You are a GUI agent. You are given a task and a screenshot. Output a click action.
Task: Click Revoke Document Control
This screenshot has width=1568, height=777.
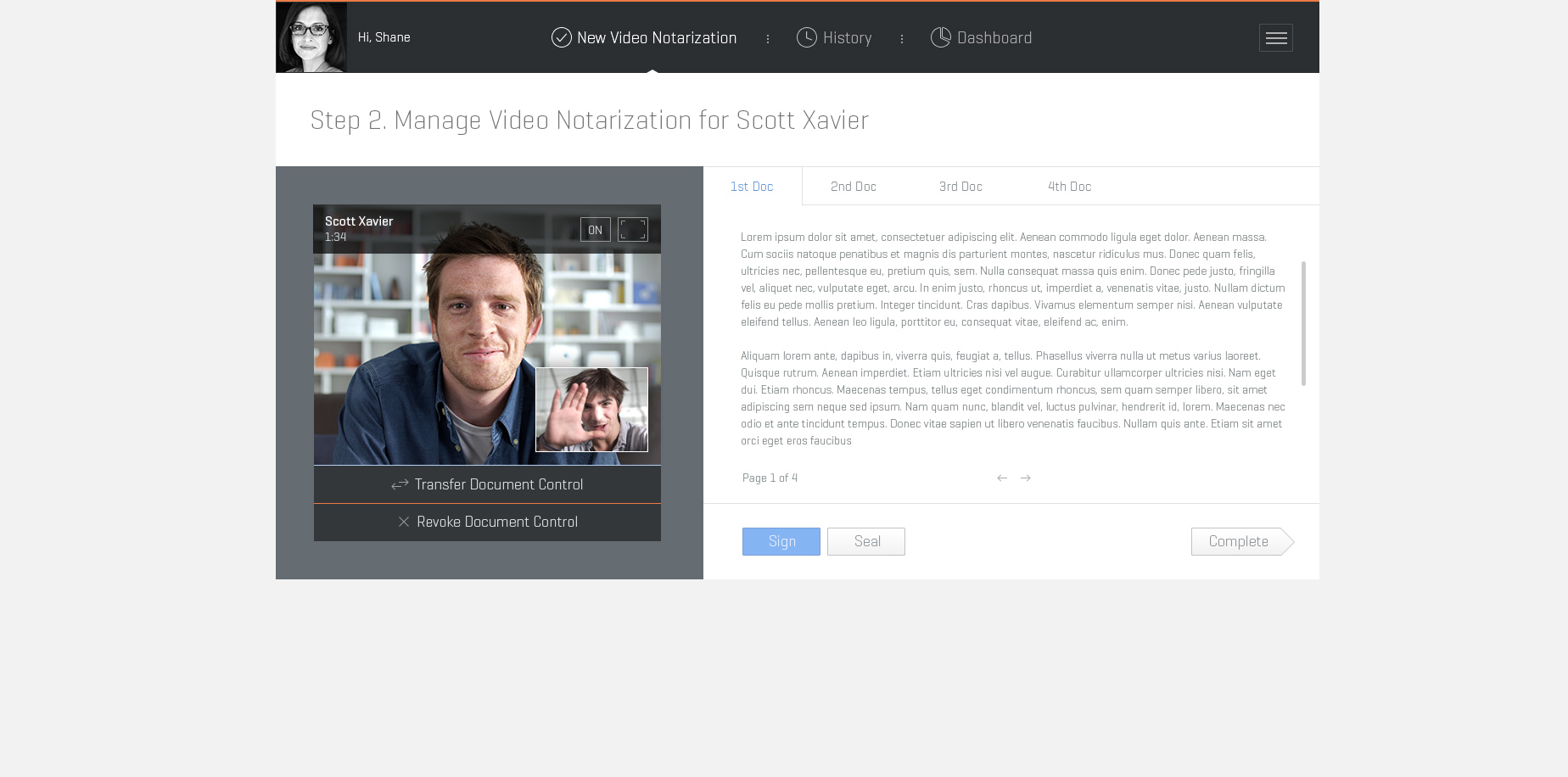tap(487, 522)
